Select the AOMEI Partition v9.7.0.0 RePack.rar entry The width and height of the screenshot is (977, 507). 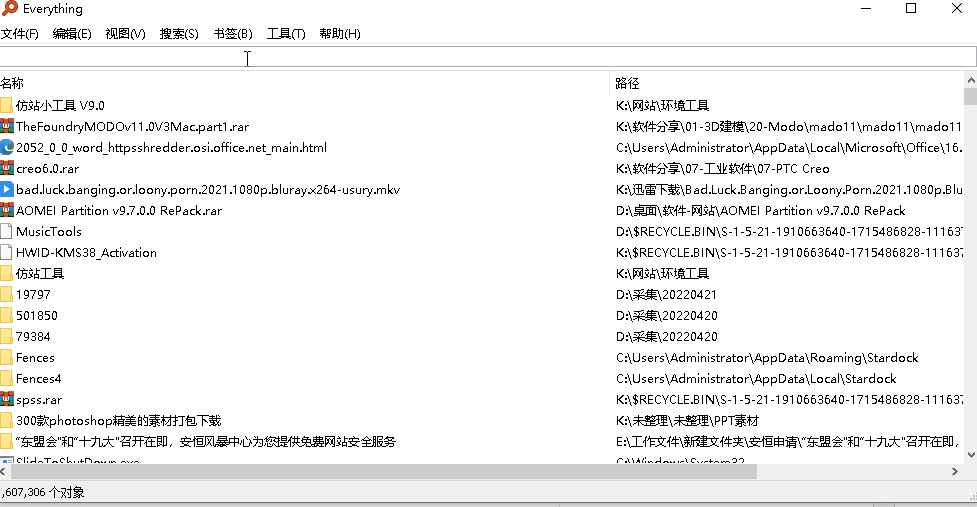[x=119, y=211]
